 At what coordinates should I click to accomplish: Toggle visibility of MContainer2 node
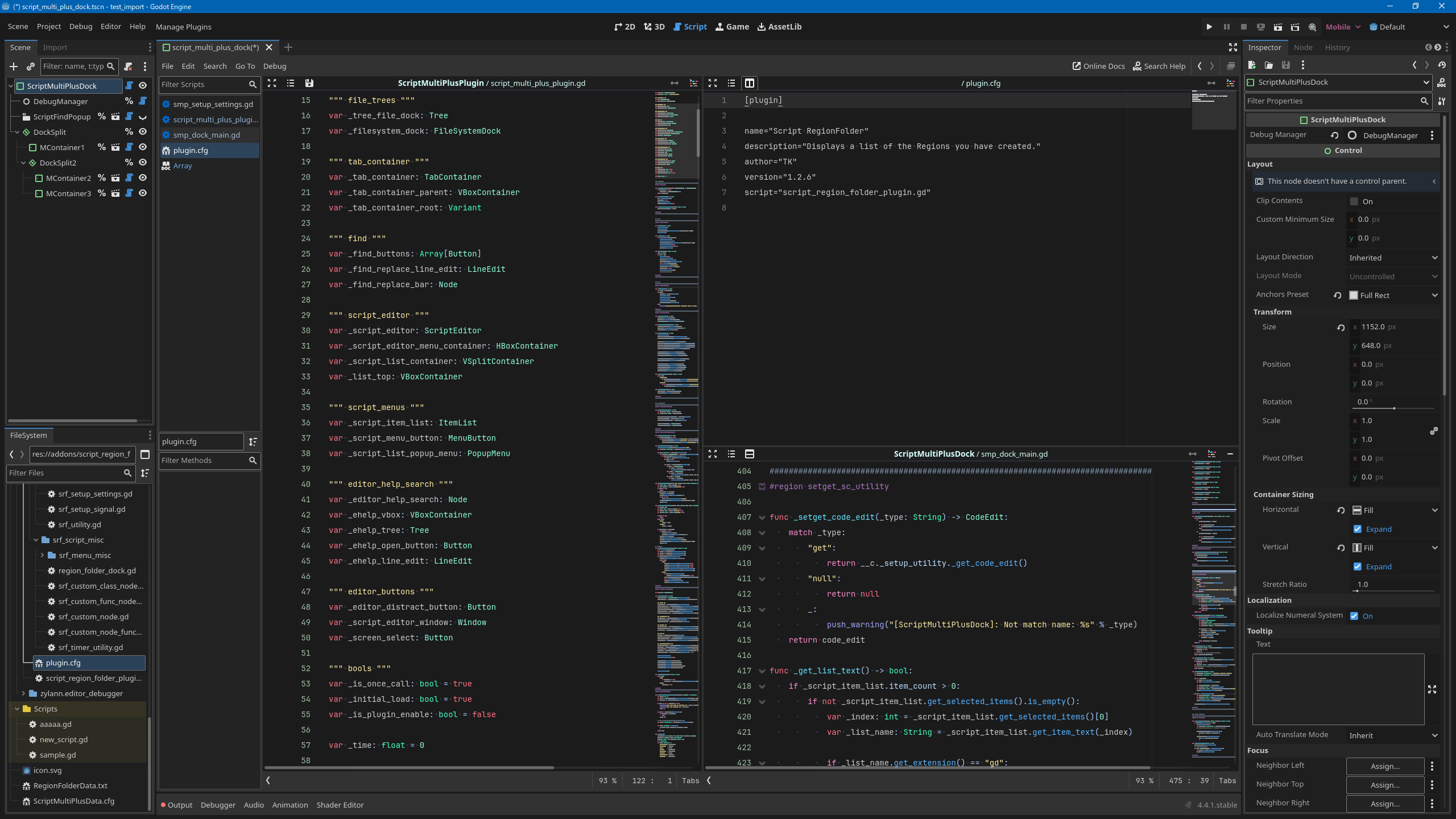(x=143, y=178)
